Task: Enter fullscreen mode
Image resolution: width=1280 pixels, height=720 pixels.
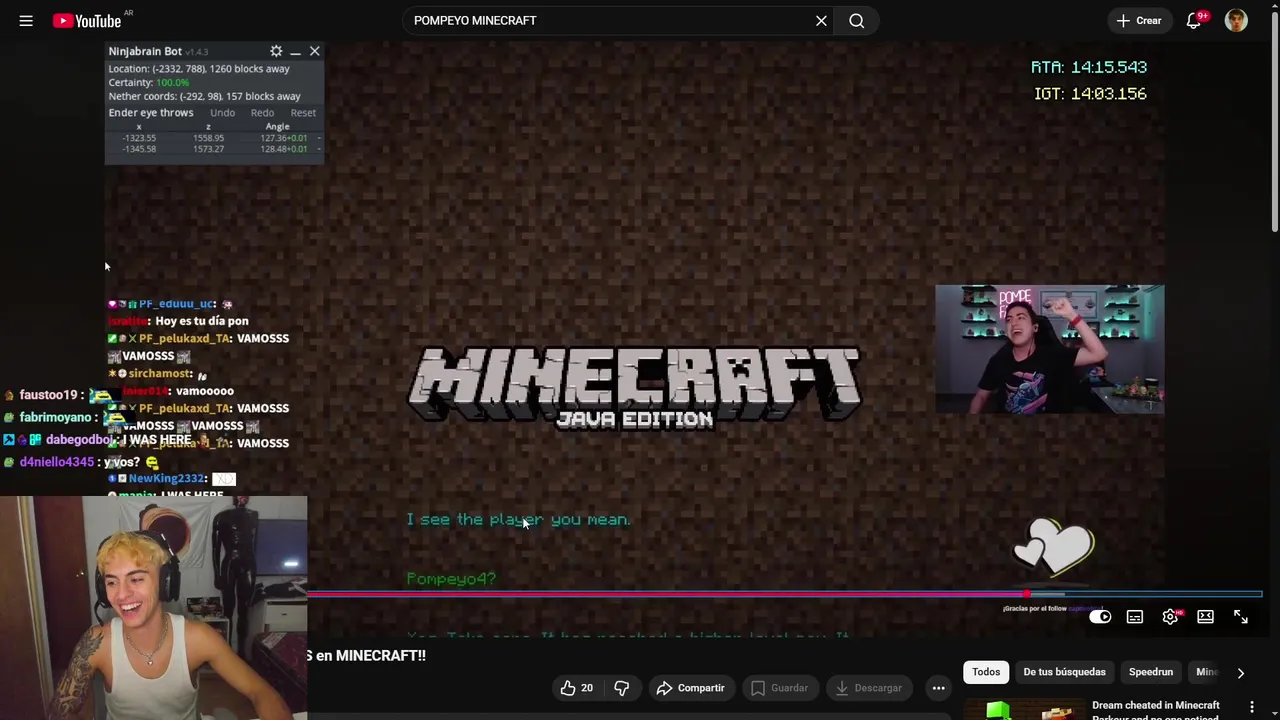Action: tap(1241, 617)
